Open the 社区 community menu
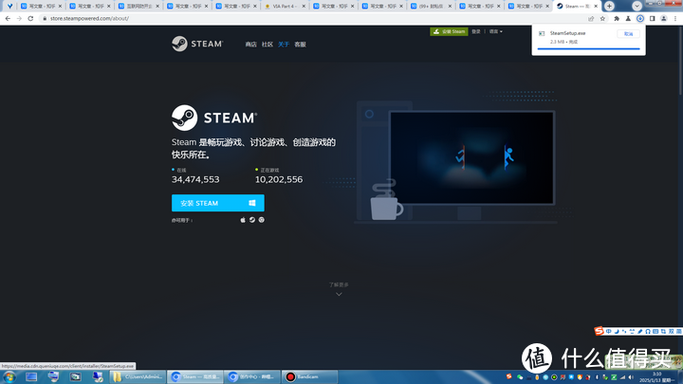Image resolution: width=683 pixels, height=384 pixels. coord(267,44)
